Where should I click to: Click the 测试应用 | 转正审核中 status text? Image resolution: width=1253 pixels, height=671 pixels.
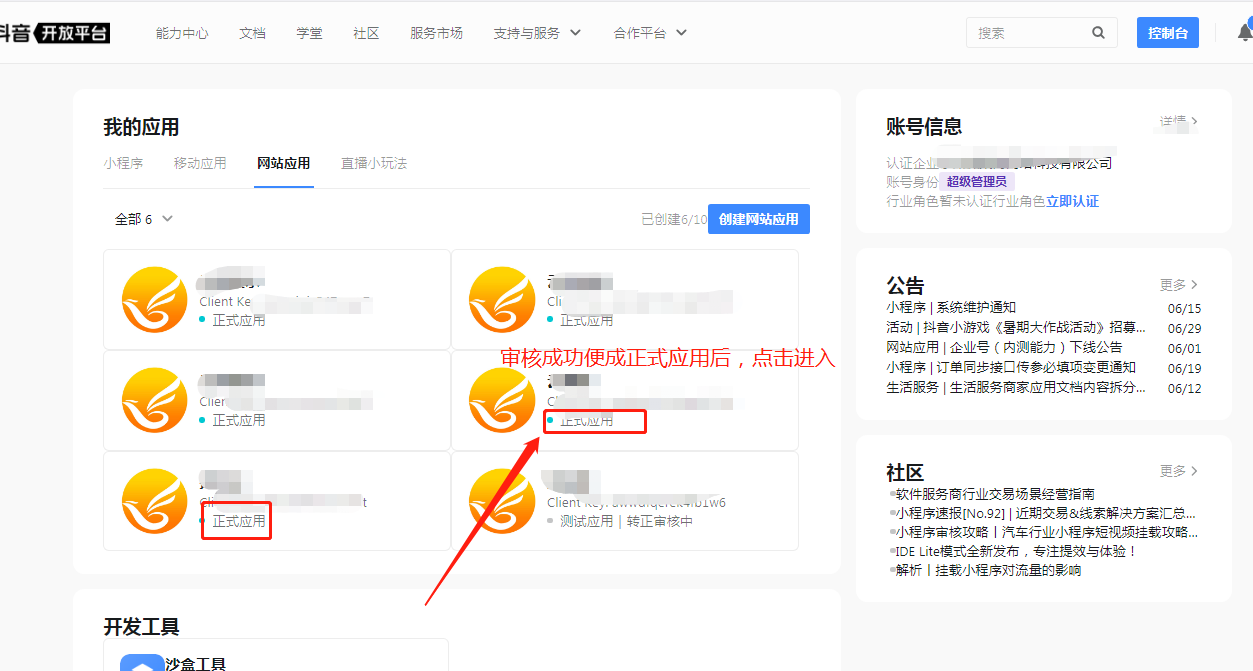pyautogui.click(x=626, y=521)
